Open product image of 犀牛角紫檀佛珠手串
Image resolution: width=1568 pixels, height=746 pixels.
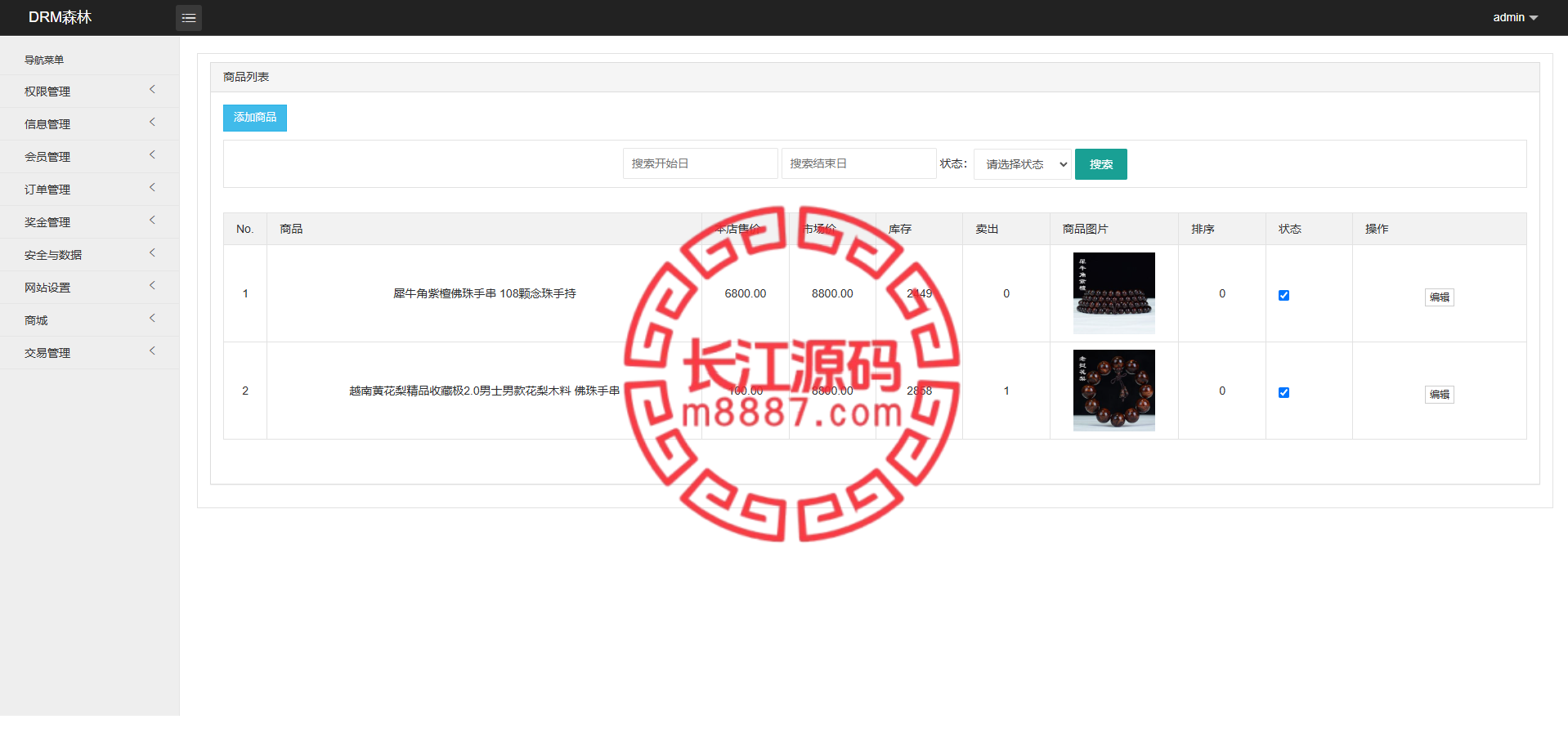pos(1114,293)
